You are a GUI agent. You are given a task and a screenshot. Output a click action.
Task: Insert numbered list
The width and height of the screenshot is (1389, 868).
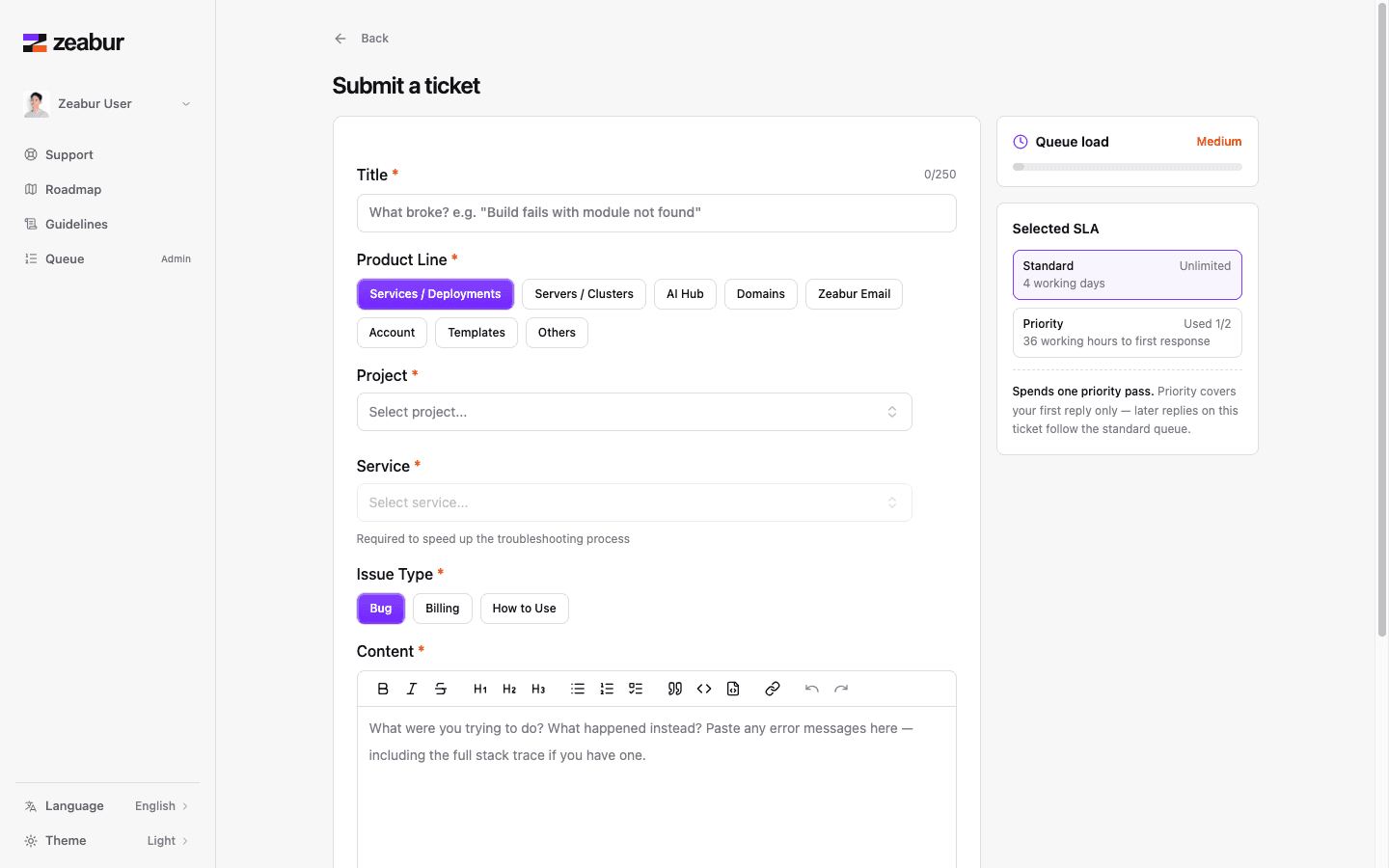(x=607, y=689)
